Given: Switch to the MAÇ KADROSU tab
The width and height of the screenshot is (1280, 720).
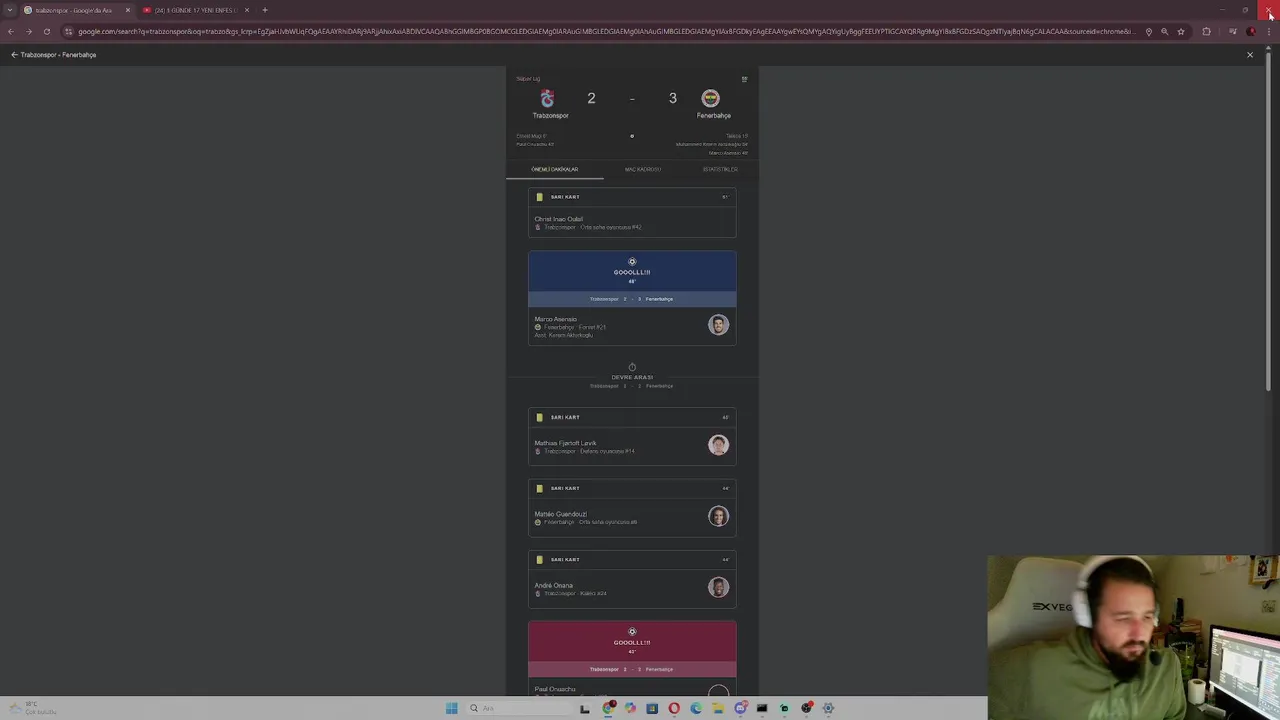Looking at the screenshot, I should [x=643, y=169].
